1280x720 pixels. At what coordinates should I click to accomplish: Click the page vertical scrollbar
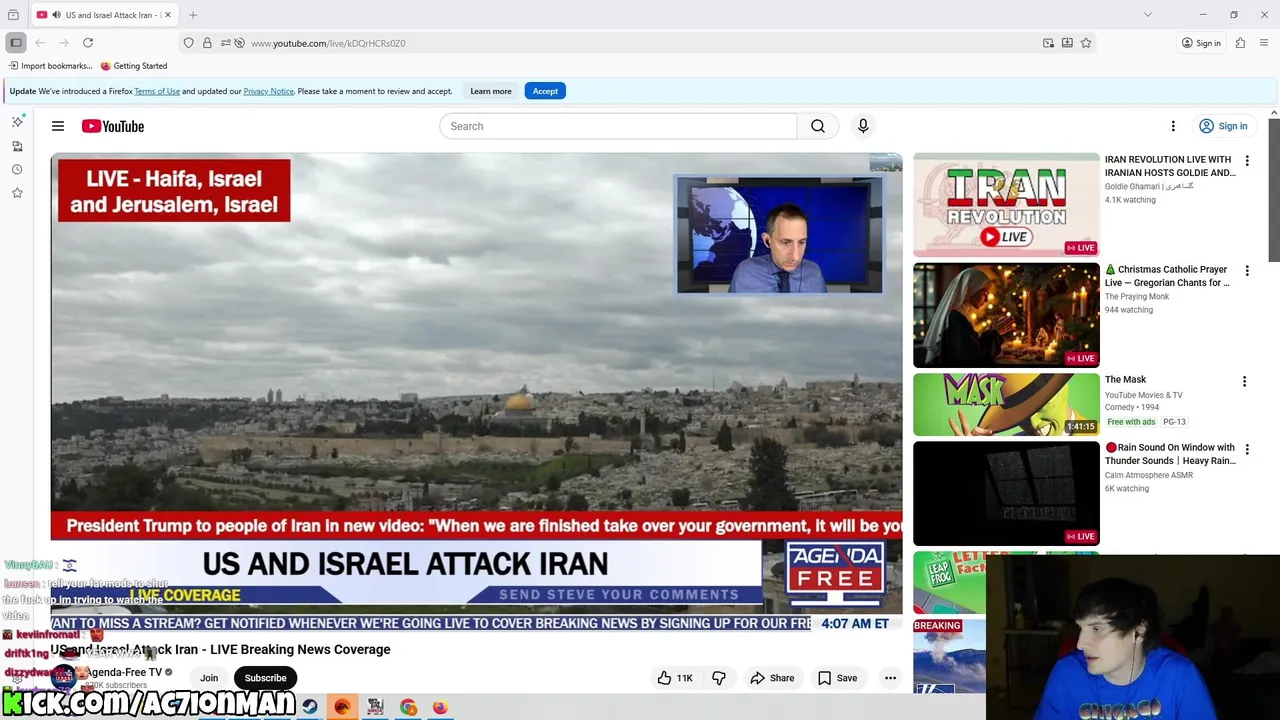(1273, 190)
